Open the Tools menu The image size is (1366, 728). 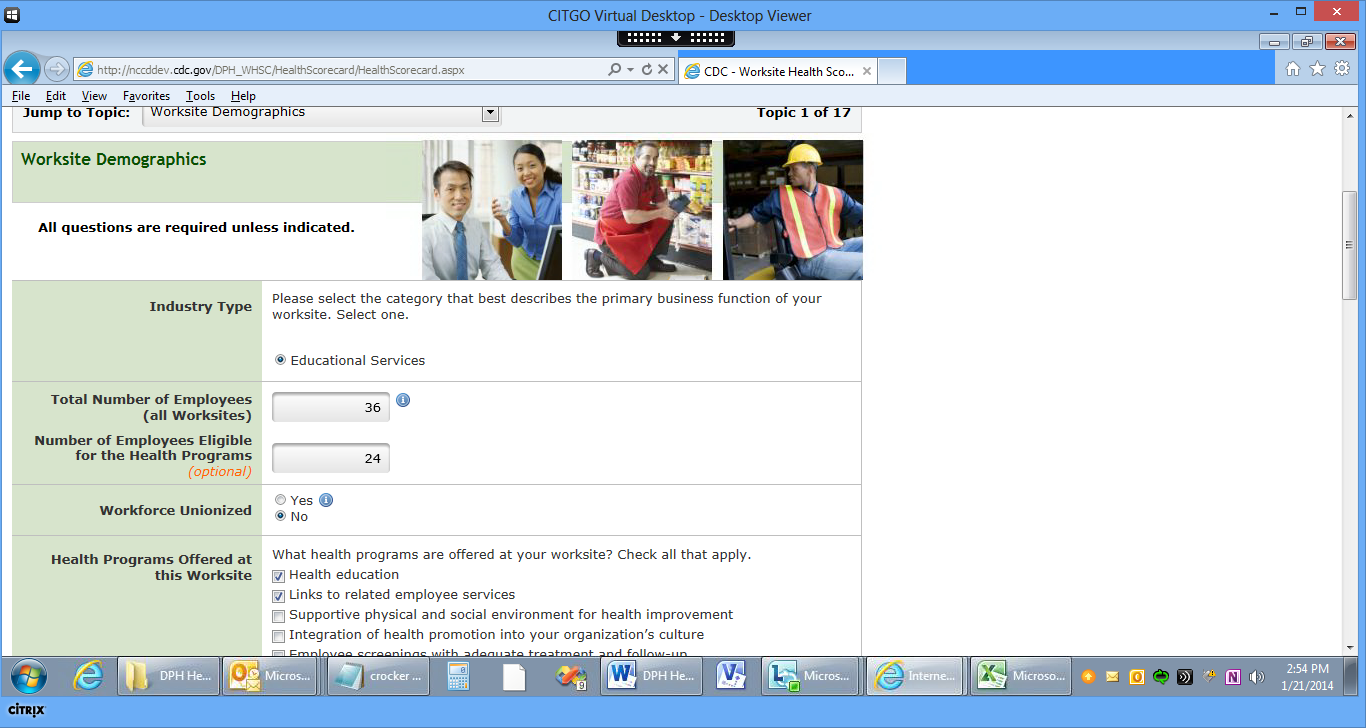coord(201,96)
